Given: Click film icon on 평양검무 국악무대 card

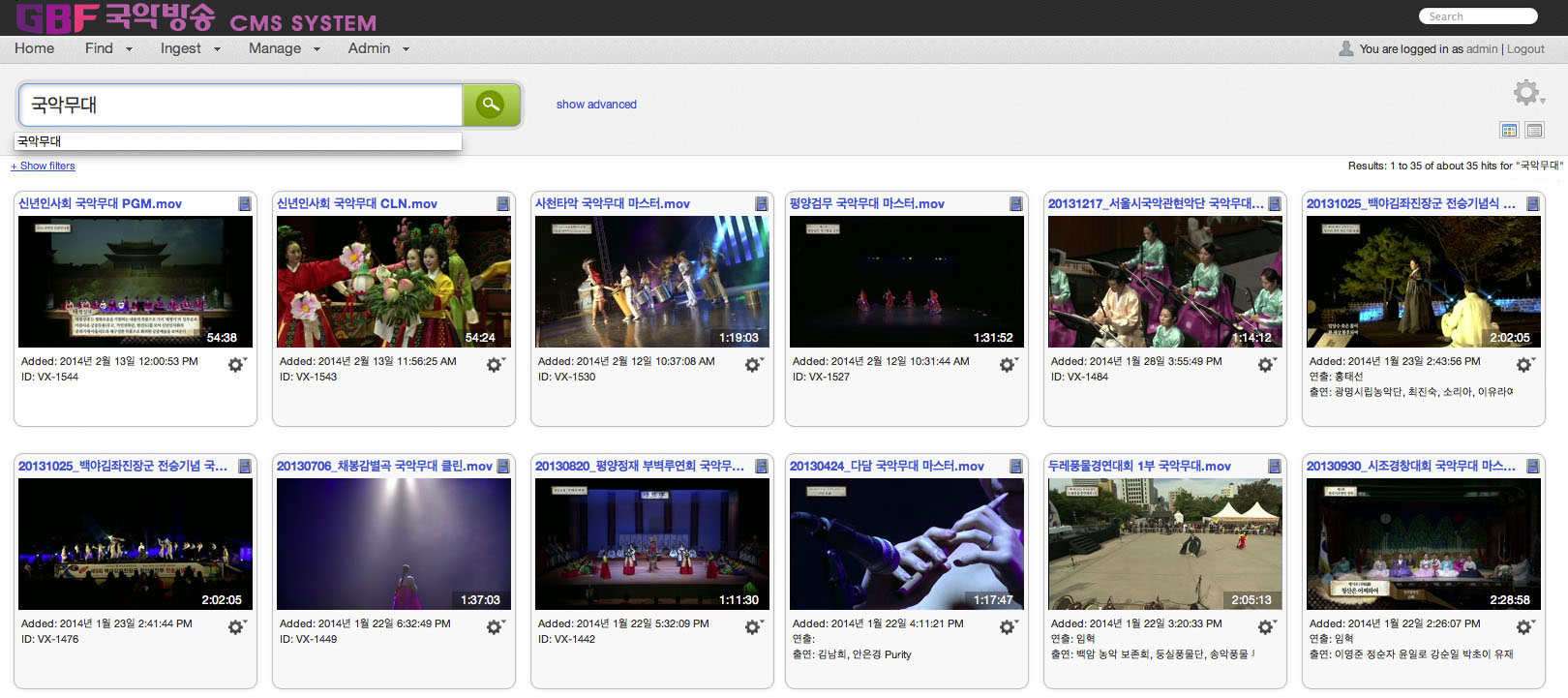Looking at the screenshot, I should tap(1015, 204).
